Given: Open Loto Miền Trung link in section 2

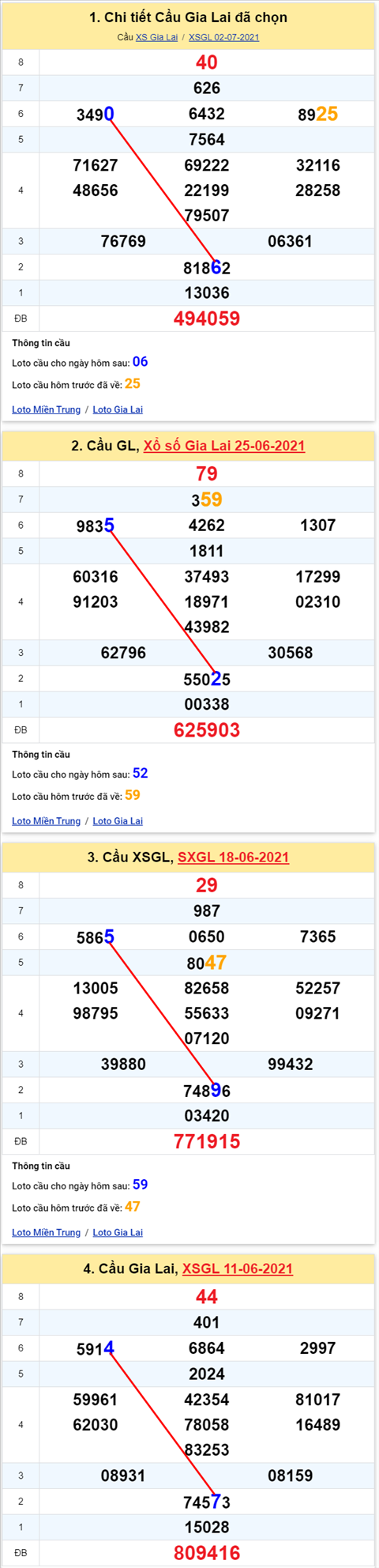Looking at the screenshot, I should tap(46, 821).
